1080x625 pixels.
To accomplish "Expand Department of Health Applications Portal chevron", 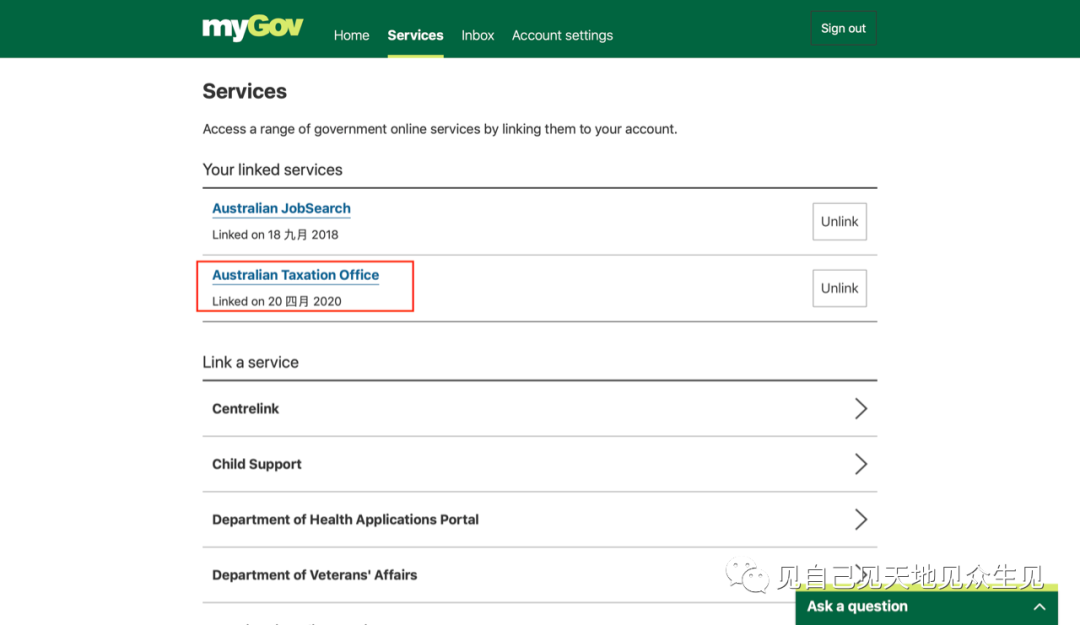I will tap(860, 520).
